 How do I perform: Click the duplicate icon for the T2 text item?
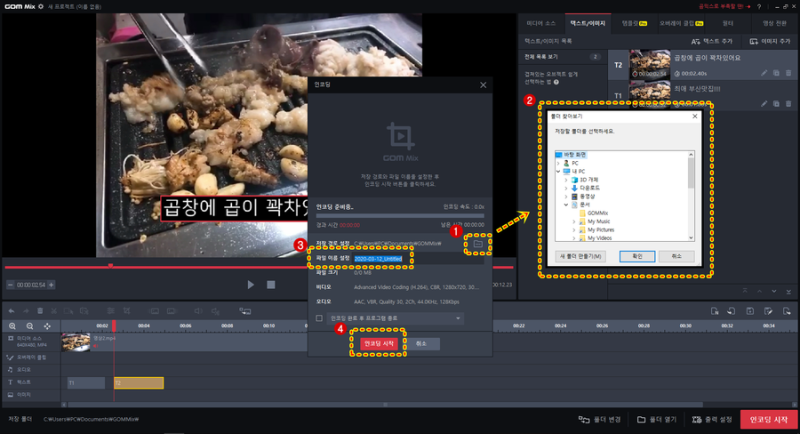click(776, 73)
